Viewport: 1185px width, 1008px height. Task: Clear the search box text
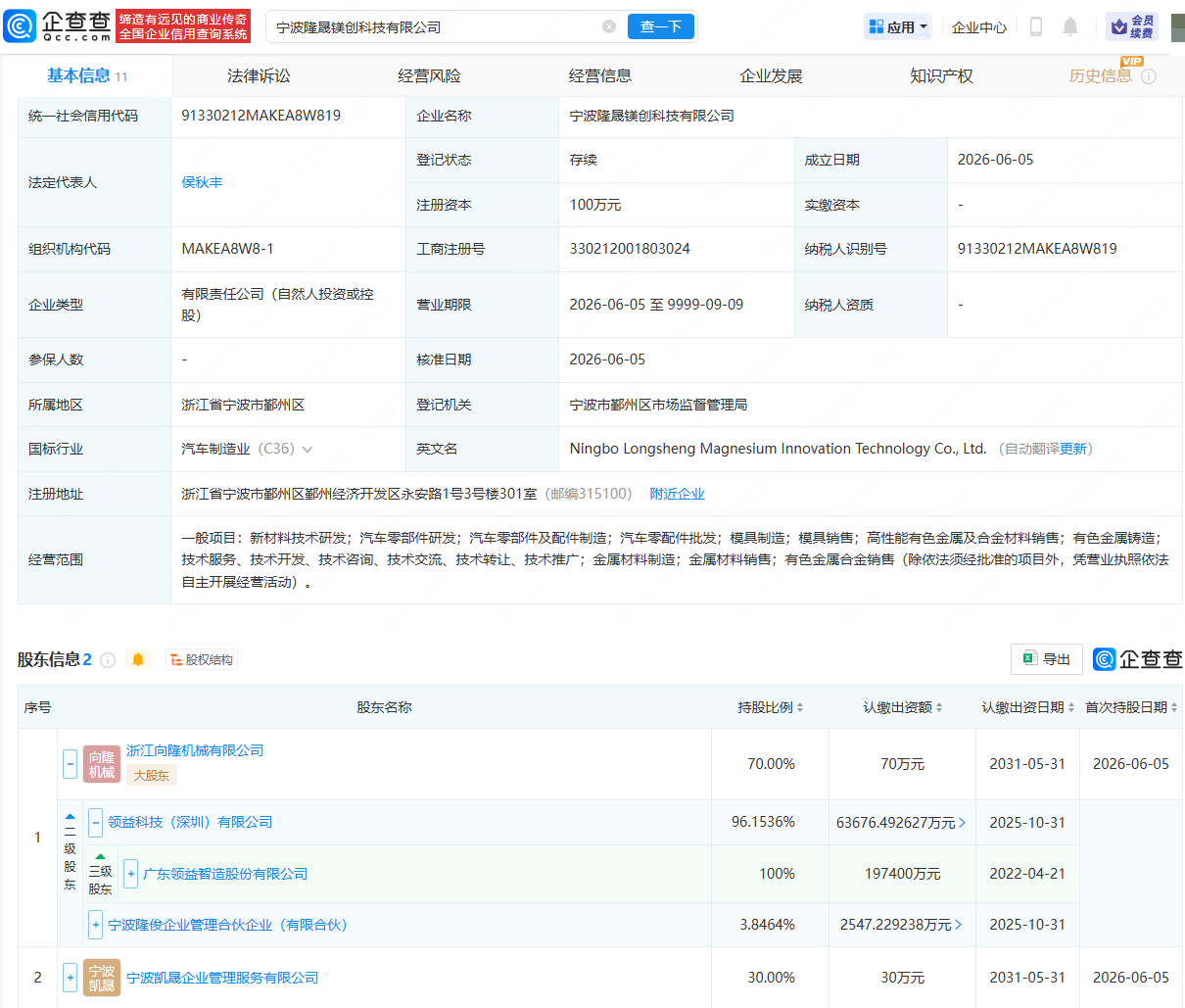click(x=609, y=26)
